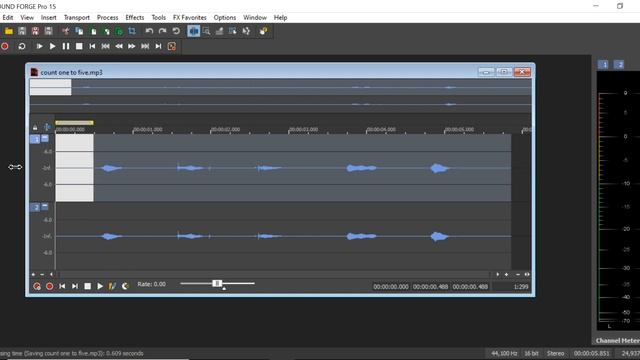Collapse channel 2 with its minimize button
Image resolution: width=640 pixels, height=360 pixels.
(x=45, y=206)
